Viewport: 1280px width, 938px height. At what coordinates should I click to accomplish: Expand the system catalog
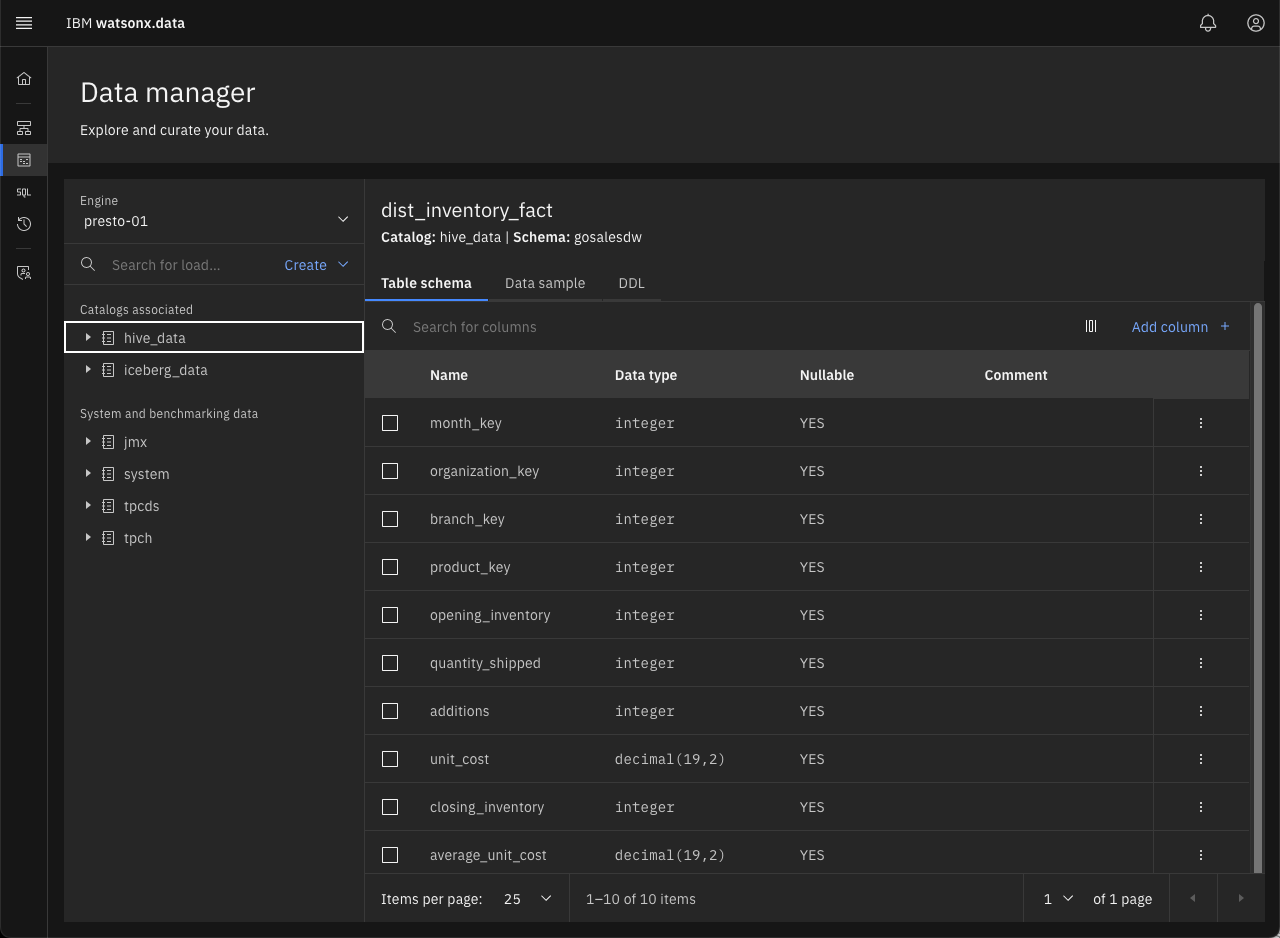(88, 474)
